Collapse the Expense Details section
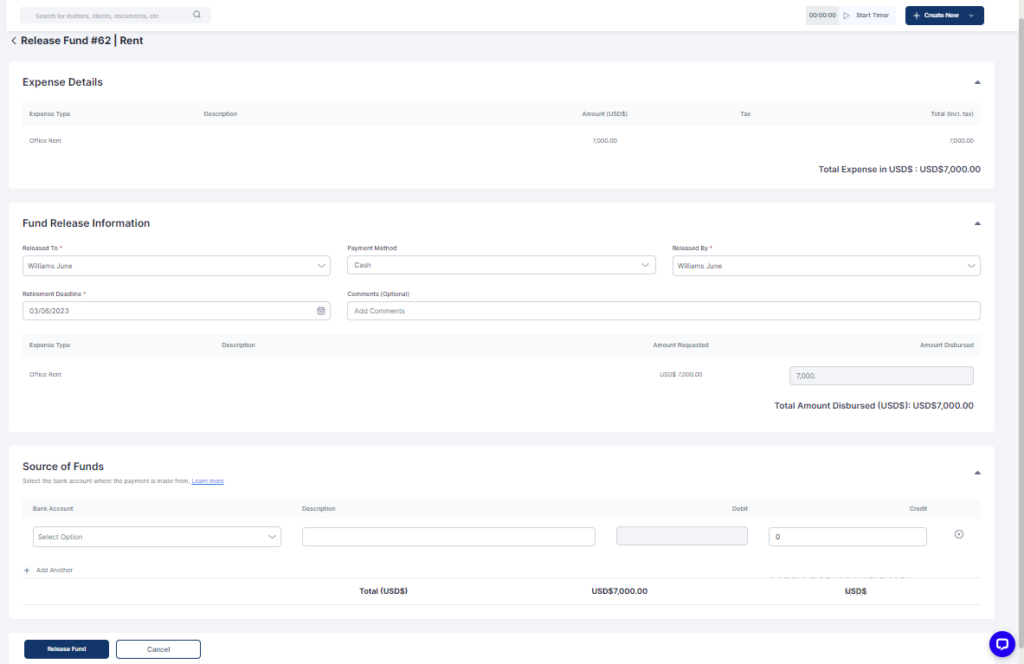The image size is (1024, 664). pos(977,82)
